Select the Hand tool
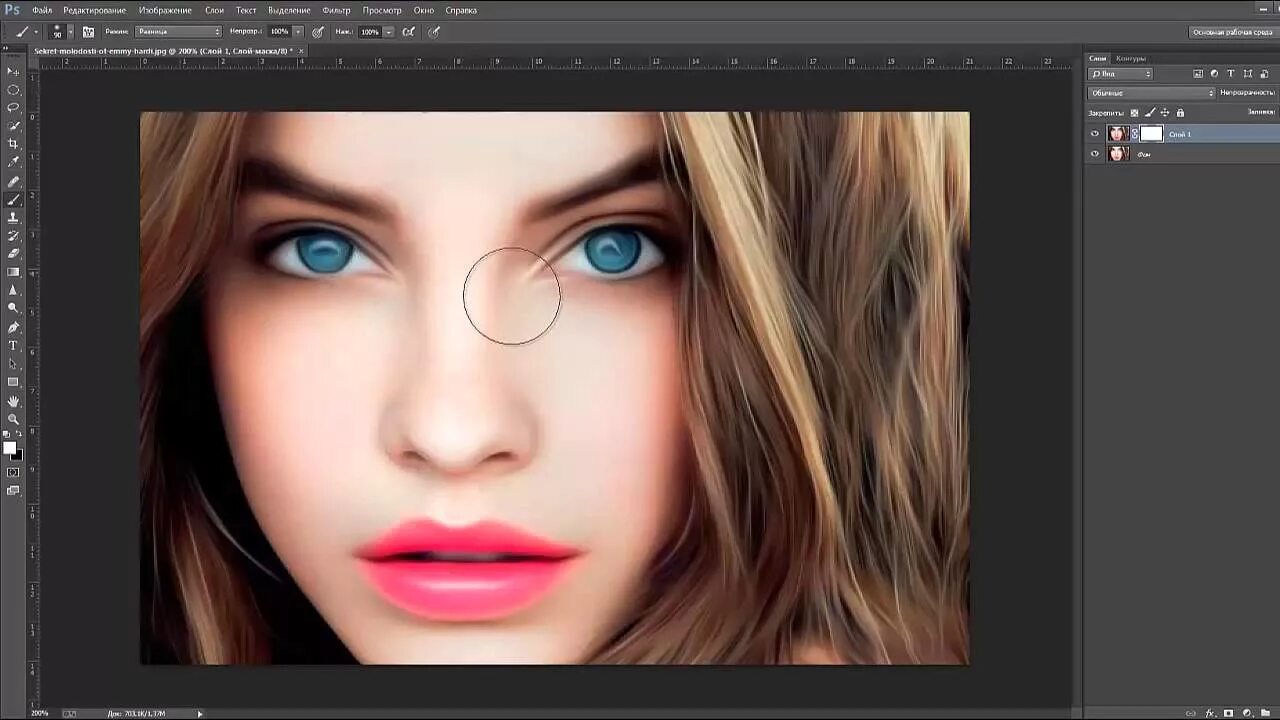Viewport: 1280px width, 720px height. [13, 401]
